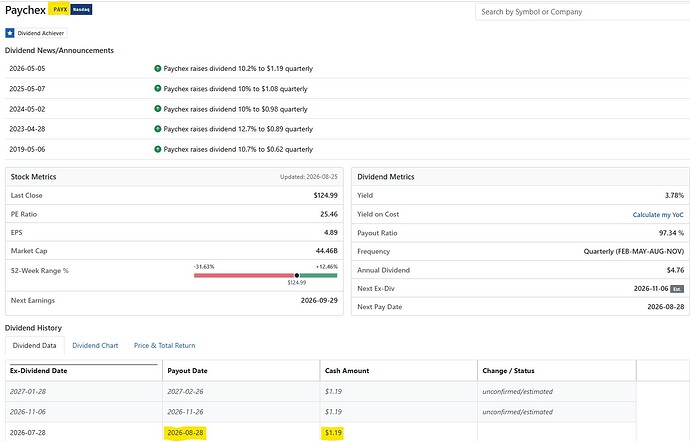This screenshot has height=442, width=690.
Task: Open news: Paychex raises dividend 10.2% to $1.19
Action: click(x=238, y=69)
